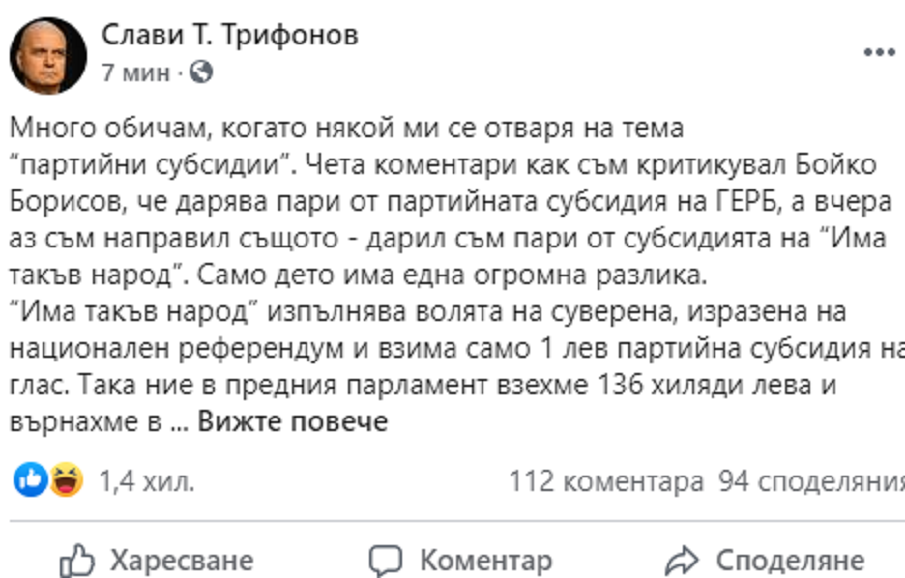Open the author name Слави Т. Трифонов
905x578 pixels.
click(x=229, y=36)
